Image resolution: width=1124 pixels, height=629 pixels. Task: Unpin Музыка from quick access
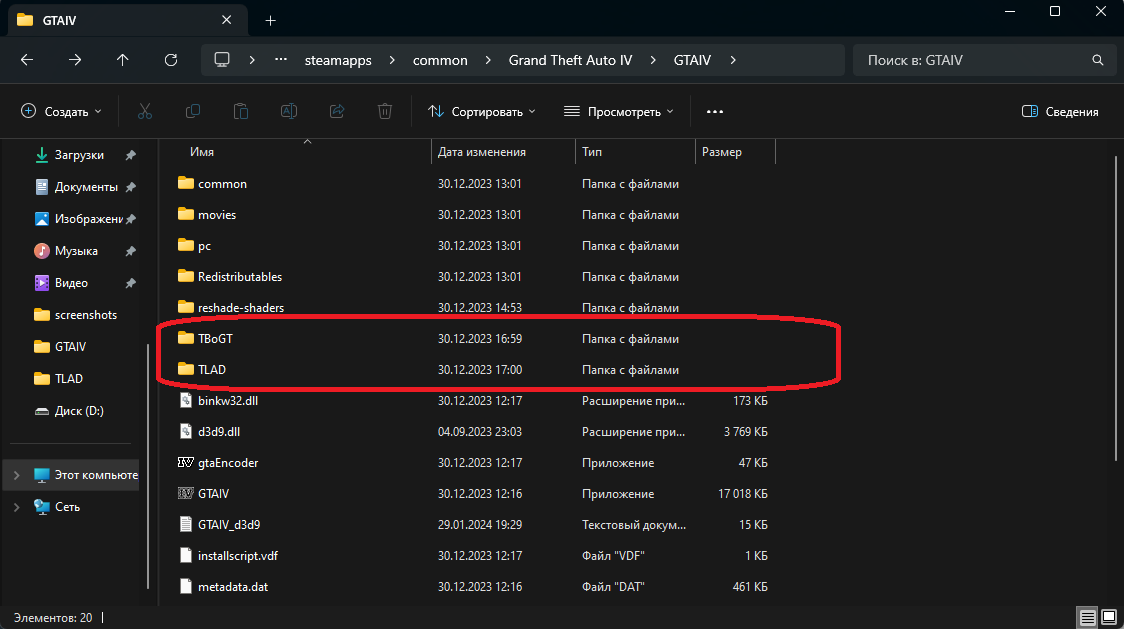tap(130, 251)
